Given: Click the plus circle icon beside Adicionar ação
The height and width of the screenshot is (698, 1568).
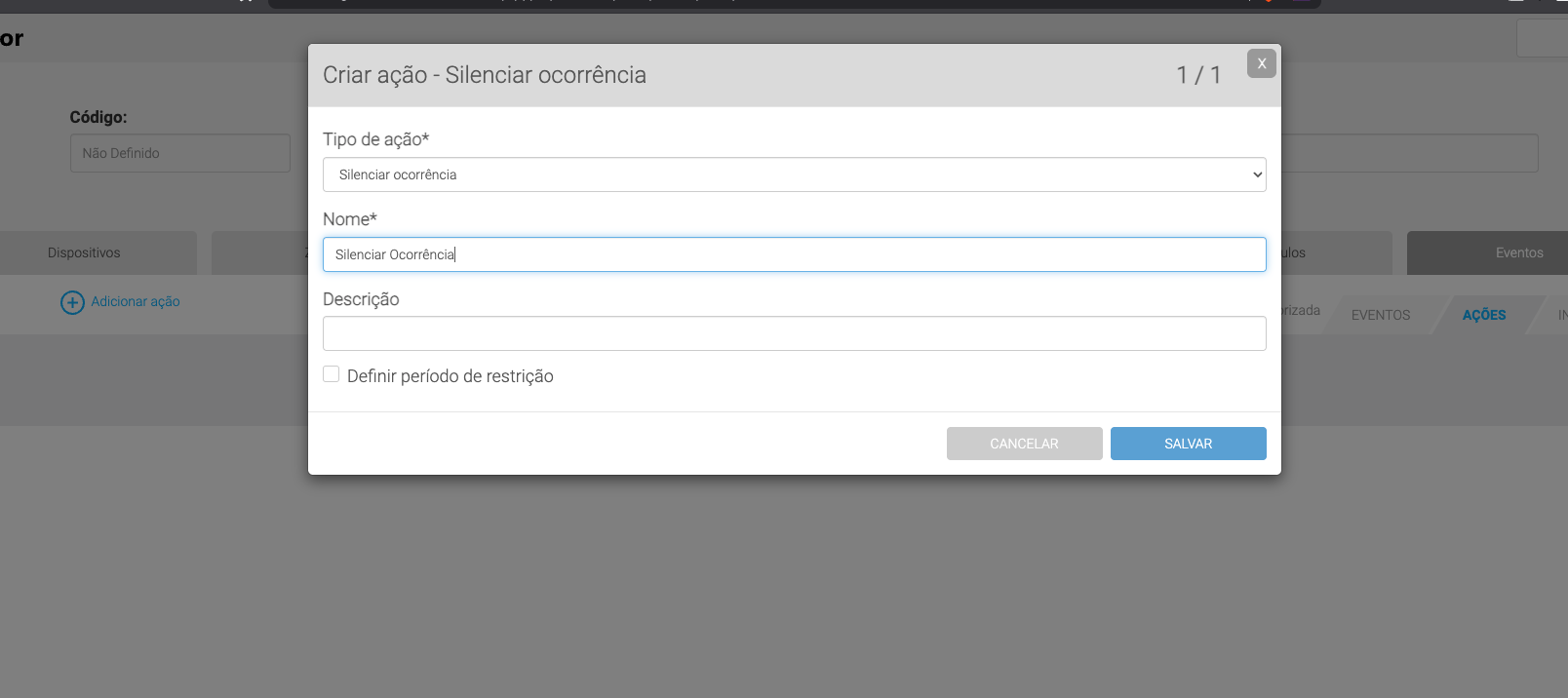Looking at the screenshot, I should coord(72,302).
